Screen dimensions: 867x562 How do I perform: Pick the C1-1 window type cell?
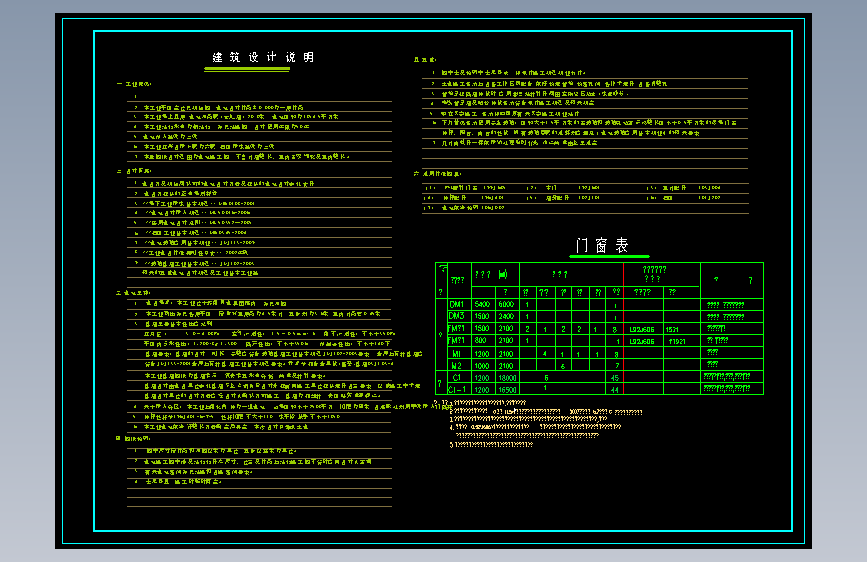457,389
